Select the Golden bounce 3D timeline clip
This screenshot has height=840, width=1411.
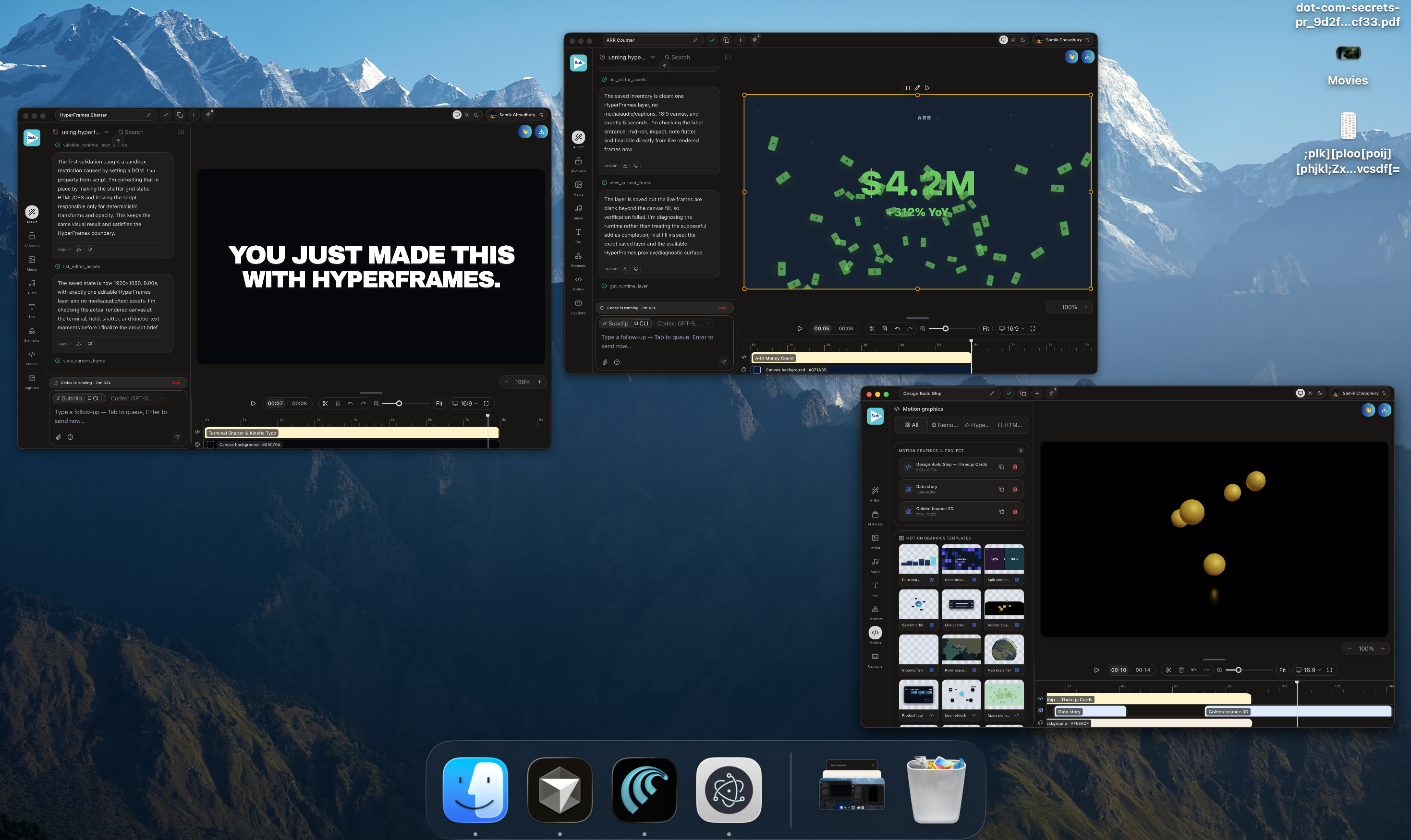[x=1298, y=711]
